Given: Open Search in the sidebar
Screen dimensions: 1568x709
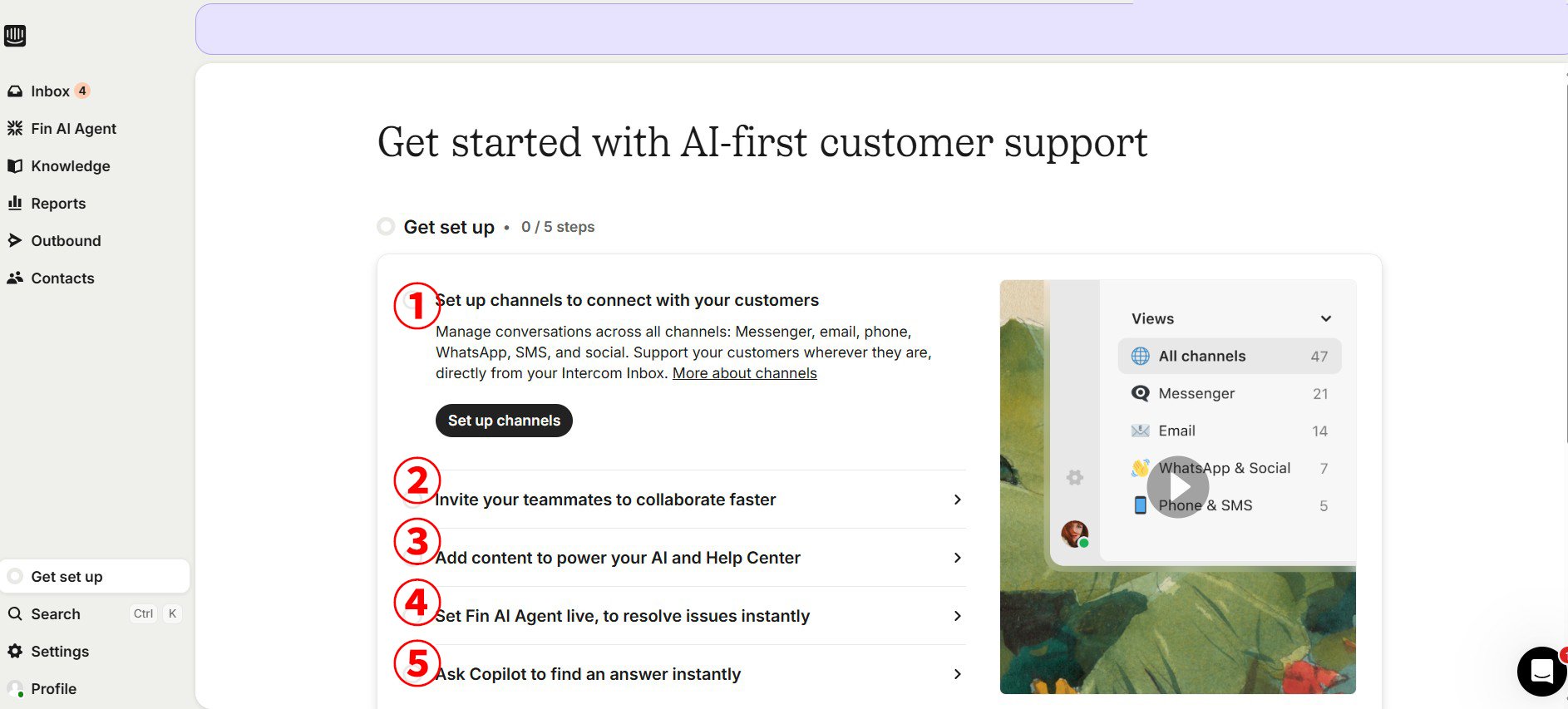Looking at the screenshot, I should click(56, 614).
